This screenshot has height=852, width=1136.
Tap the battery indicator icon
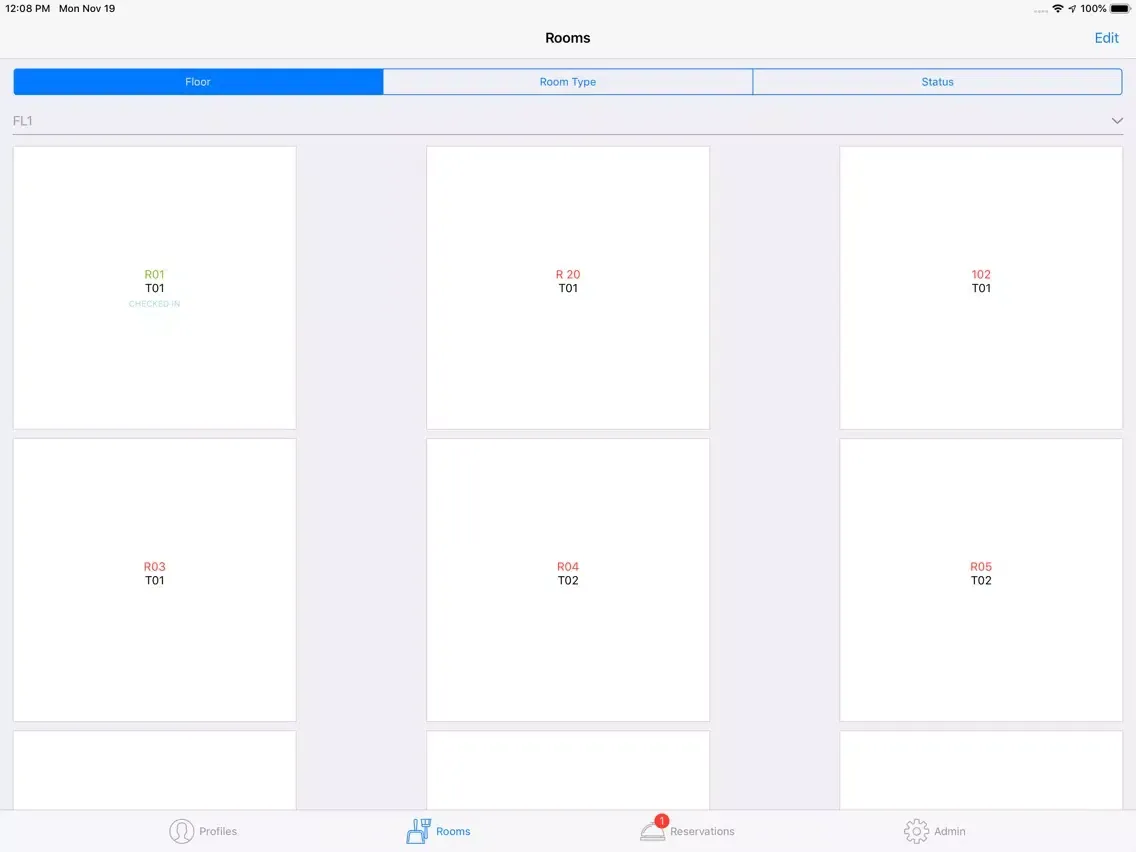point(1119,9)
